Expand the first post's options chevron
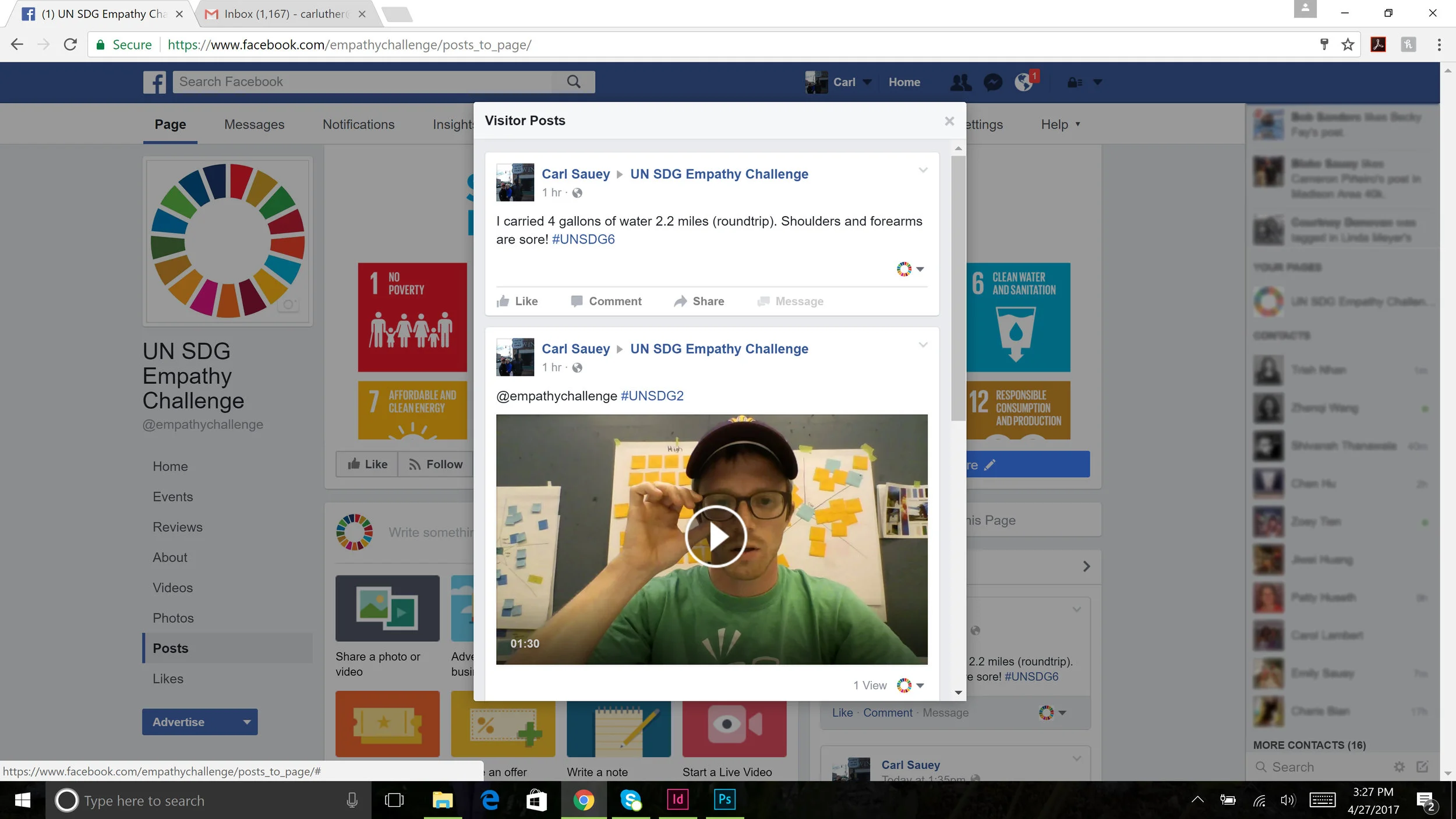This screenshot has height=819, width=1456. pyautogui.click(x=923, y=170)
